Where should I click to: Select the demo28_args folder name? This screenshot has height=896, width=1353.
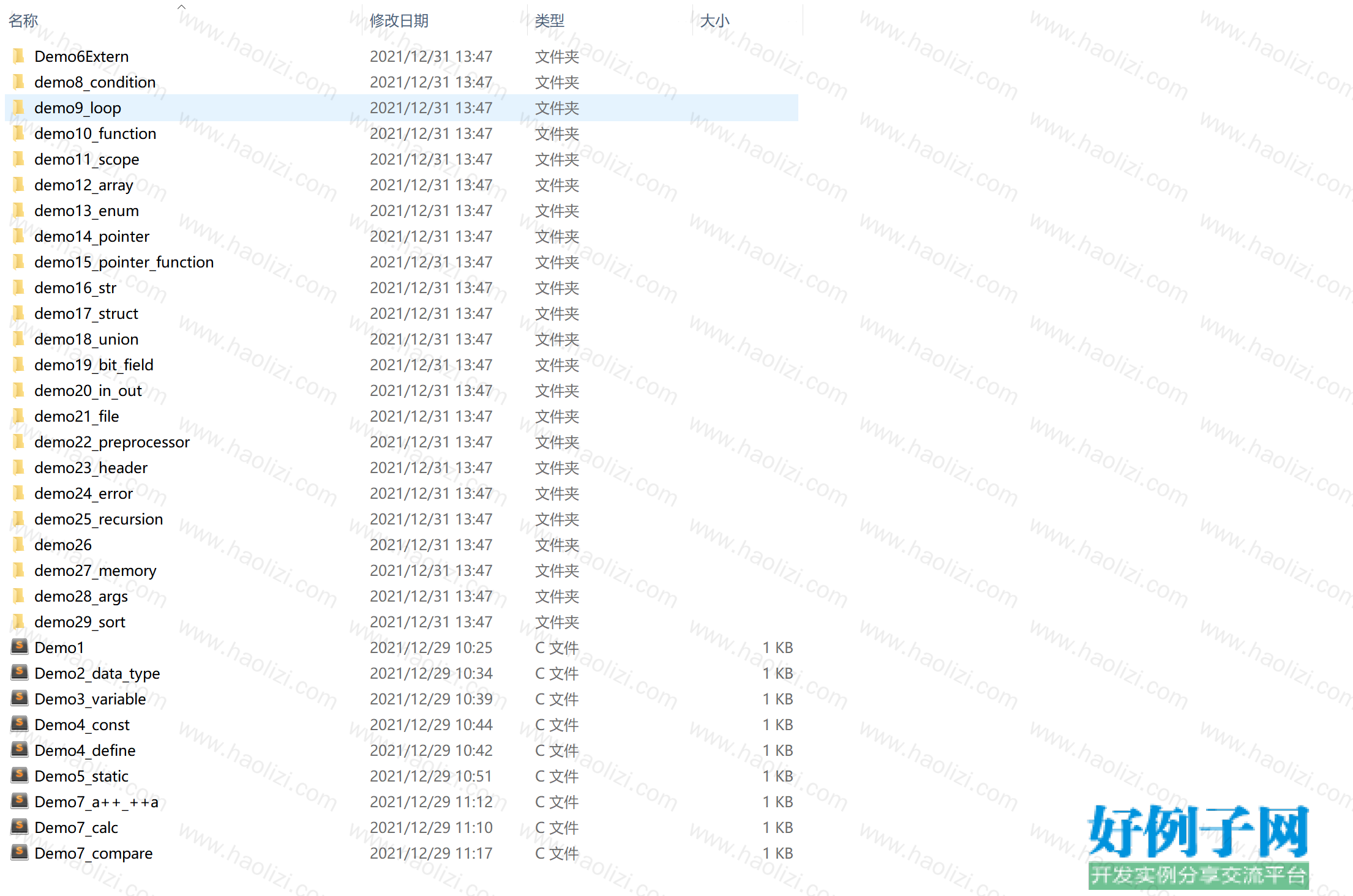point(81,596)
